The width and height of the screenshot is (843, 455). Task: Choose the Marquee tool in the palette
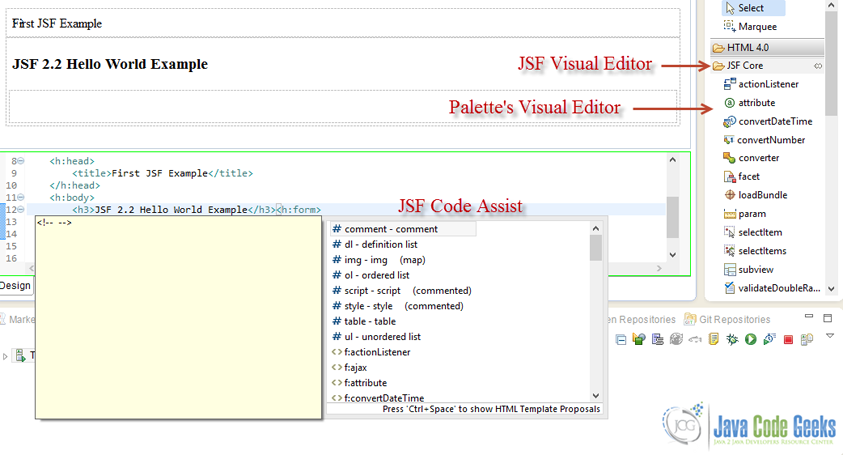pyautogui.click(x=751, y=26)
